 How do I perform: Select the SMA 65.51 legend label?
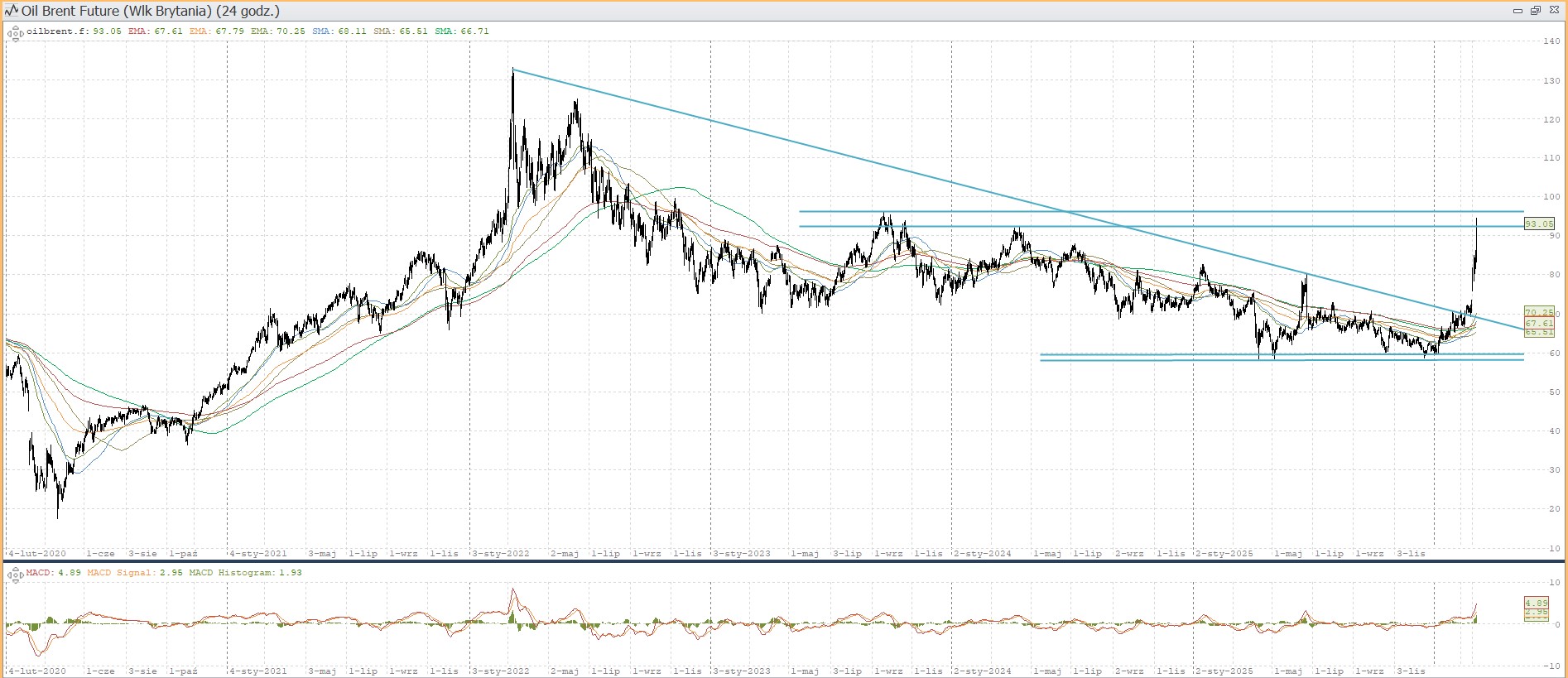point(400,31)
